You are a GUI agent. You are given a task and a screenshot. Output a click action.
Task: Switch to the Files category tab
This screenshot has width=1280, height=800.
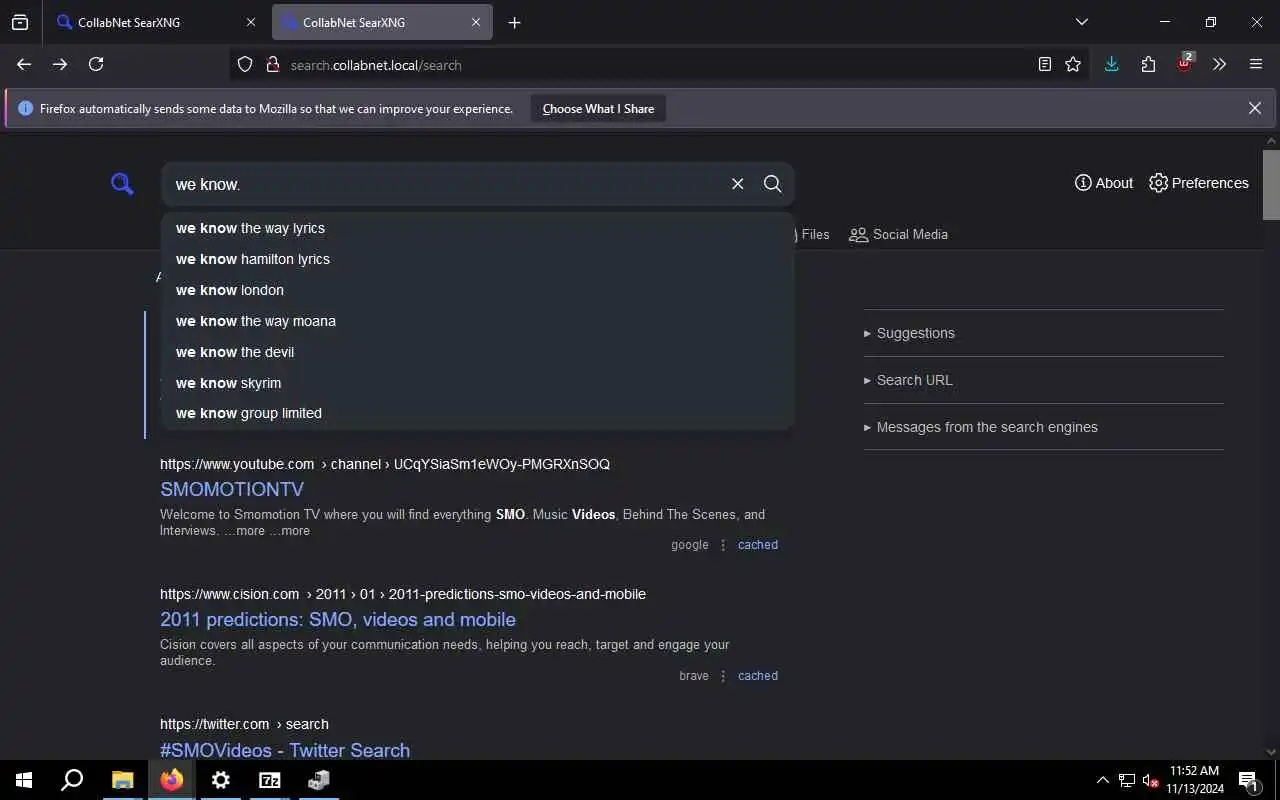point(813,234)
